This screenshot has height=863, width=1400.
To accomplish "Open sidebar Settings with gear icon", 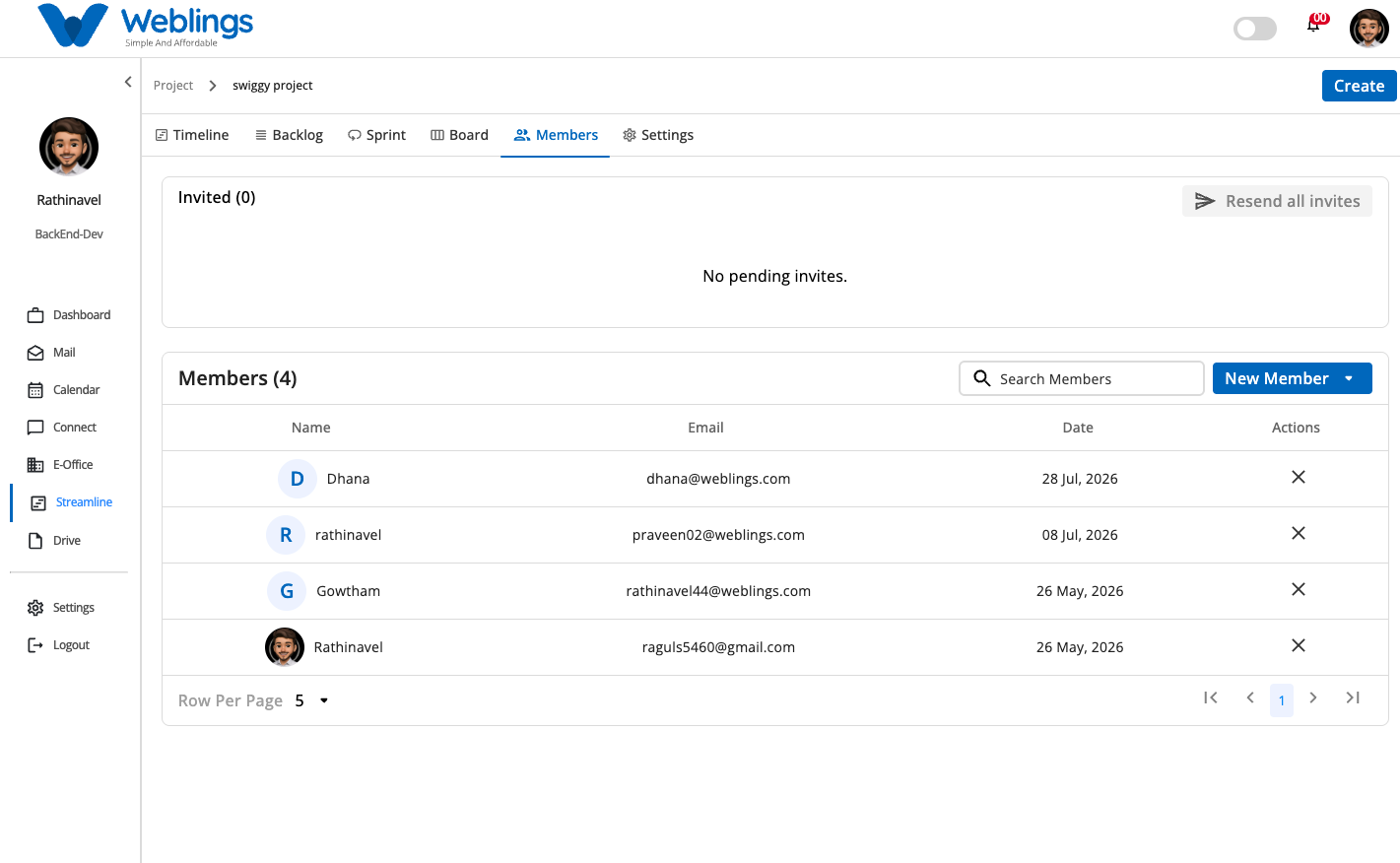I will (61, 608).
